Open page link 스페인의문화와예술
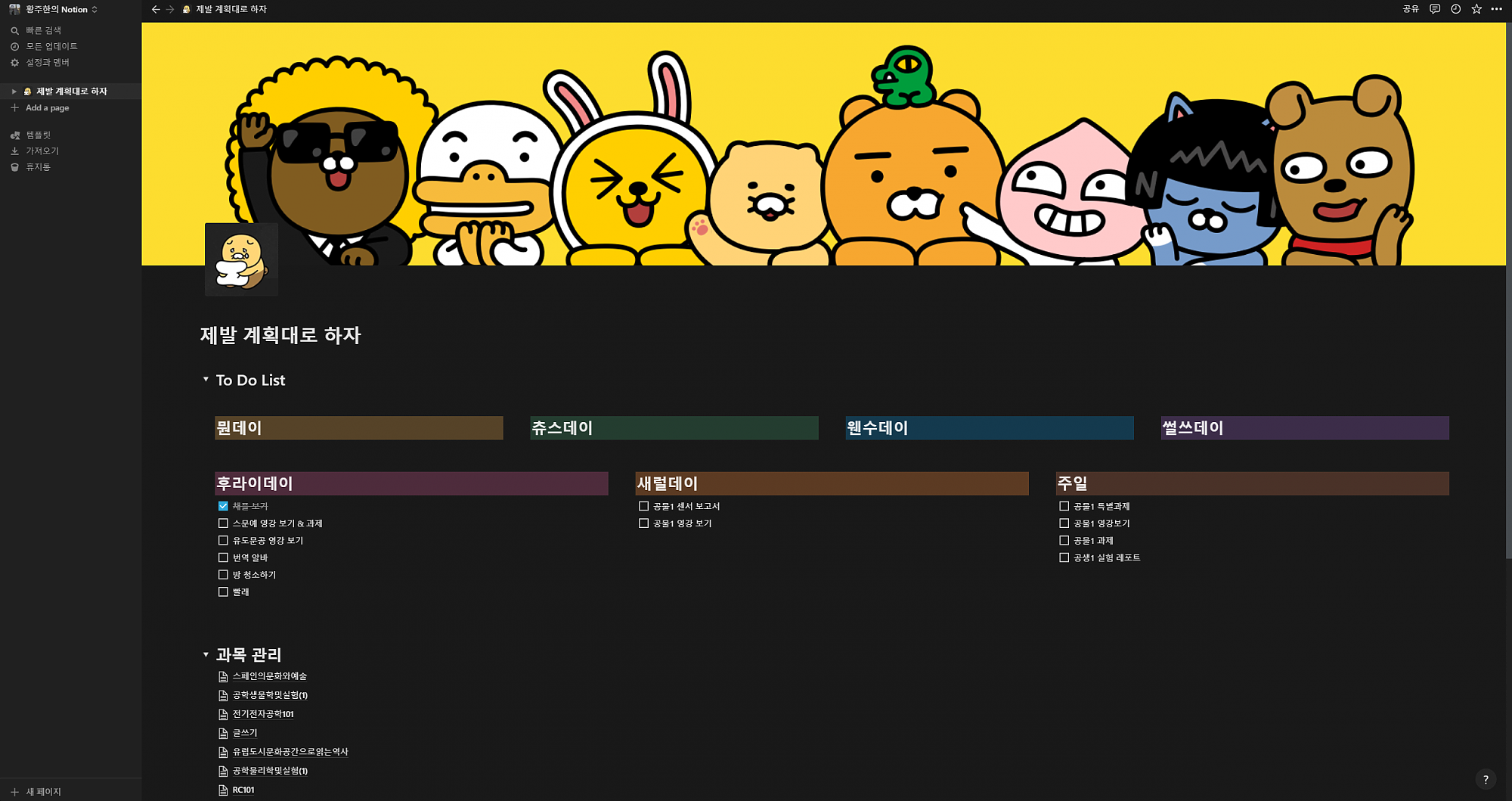 click(269, 676)
